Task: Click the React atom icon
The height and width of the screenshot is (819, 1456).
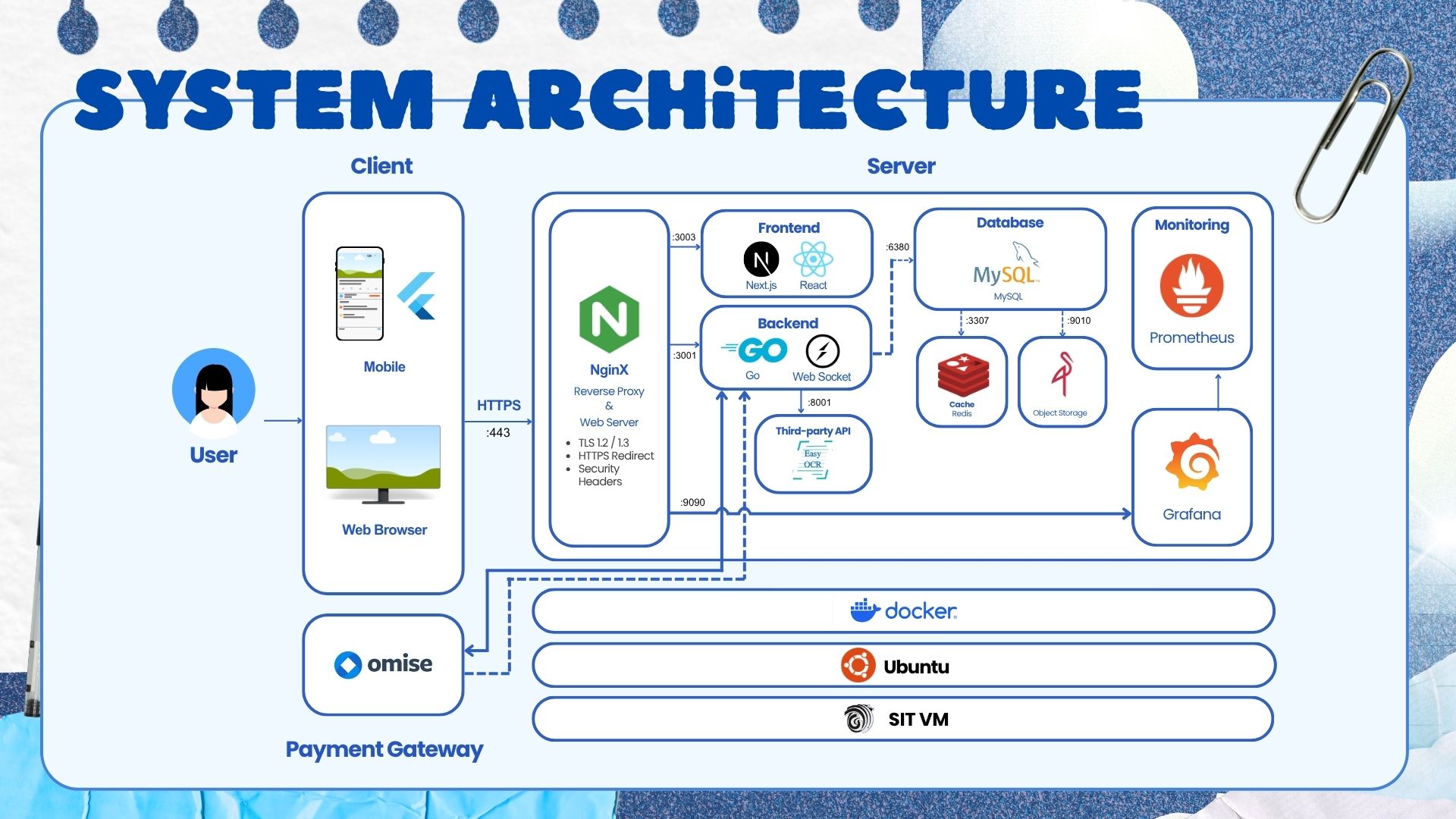Action: [813, 260]
